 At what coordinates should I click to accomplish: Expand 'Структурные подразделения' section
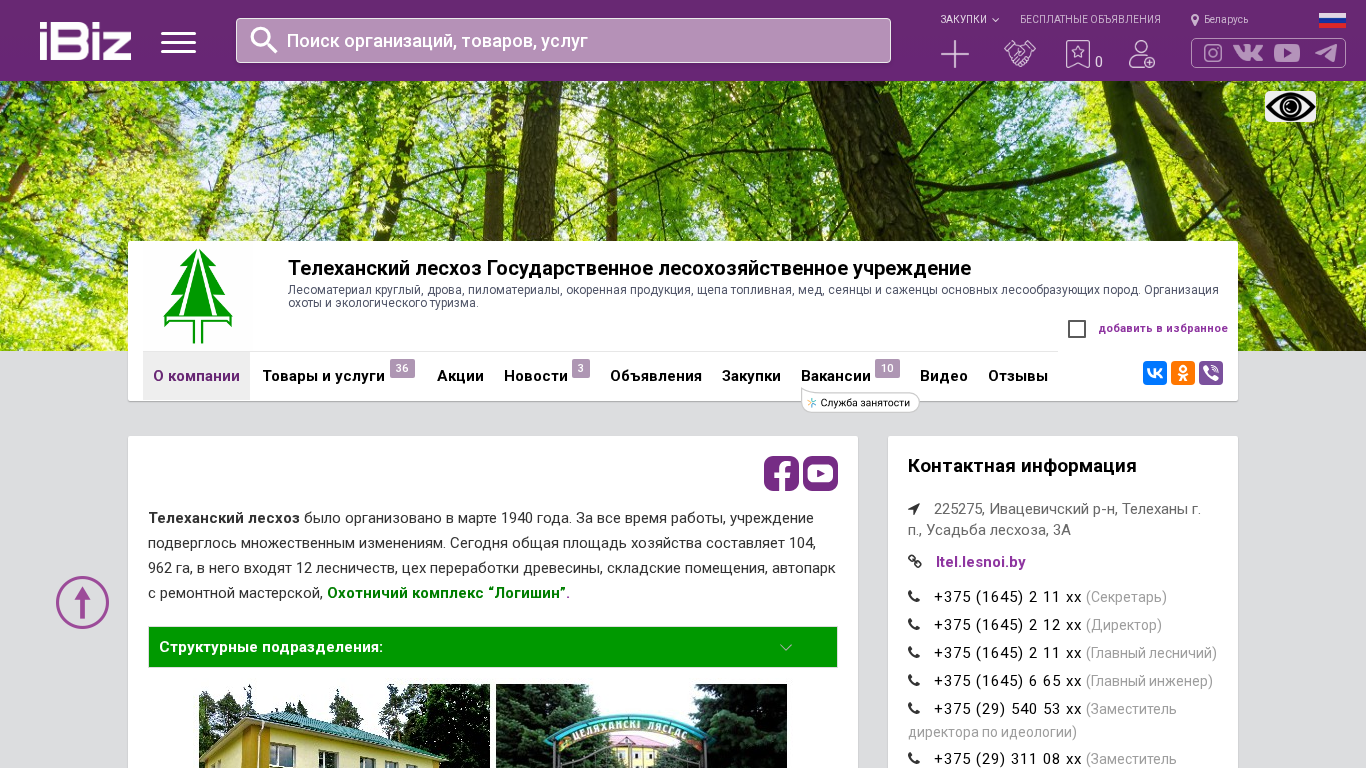(493, 647)
